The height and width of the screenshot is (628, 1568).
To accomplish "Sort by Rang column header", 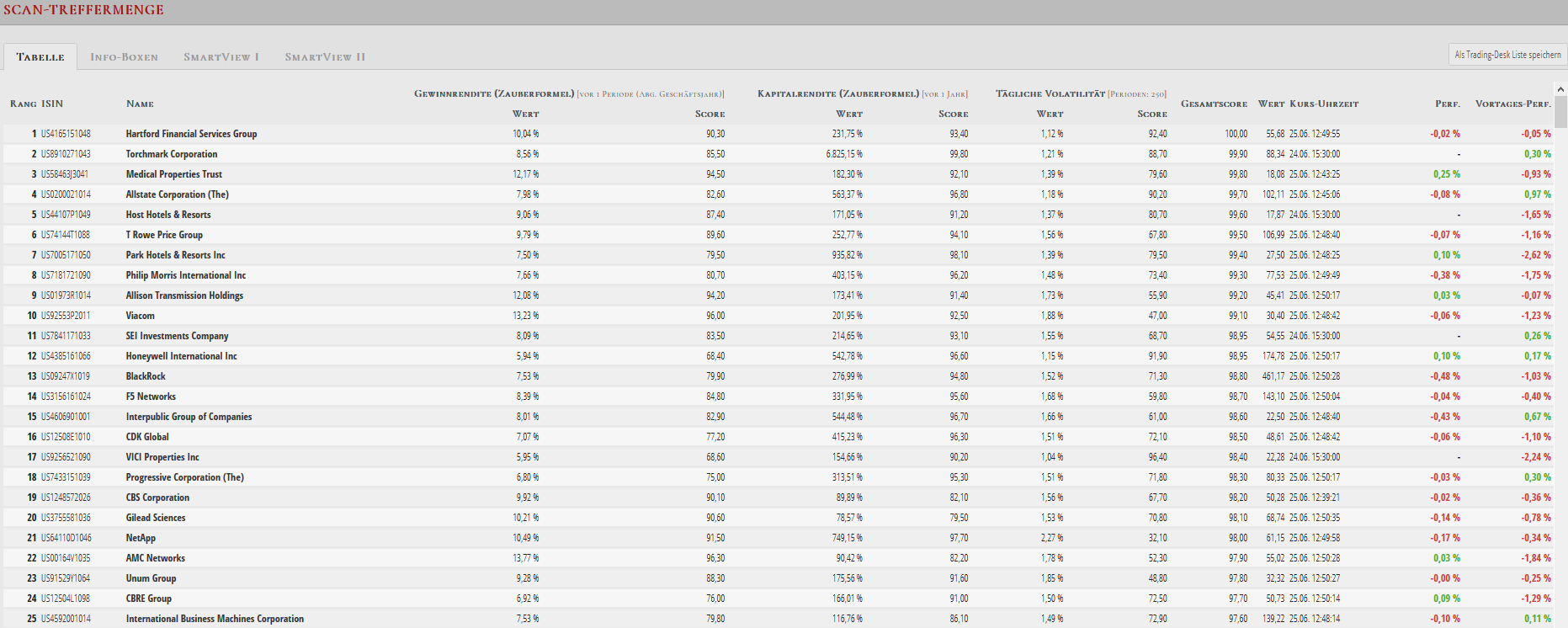I will coord(23,104).
